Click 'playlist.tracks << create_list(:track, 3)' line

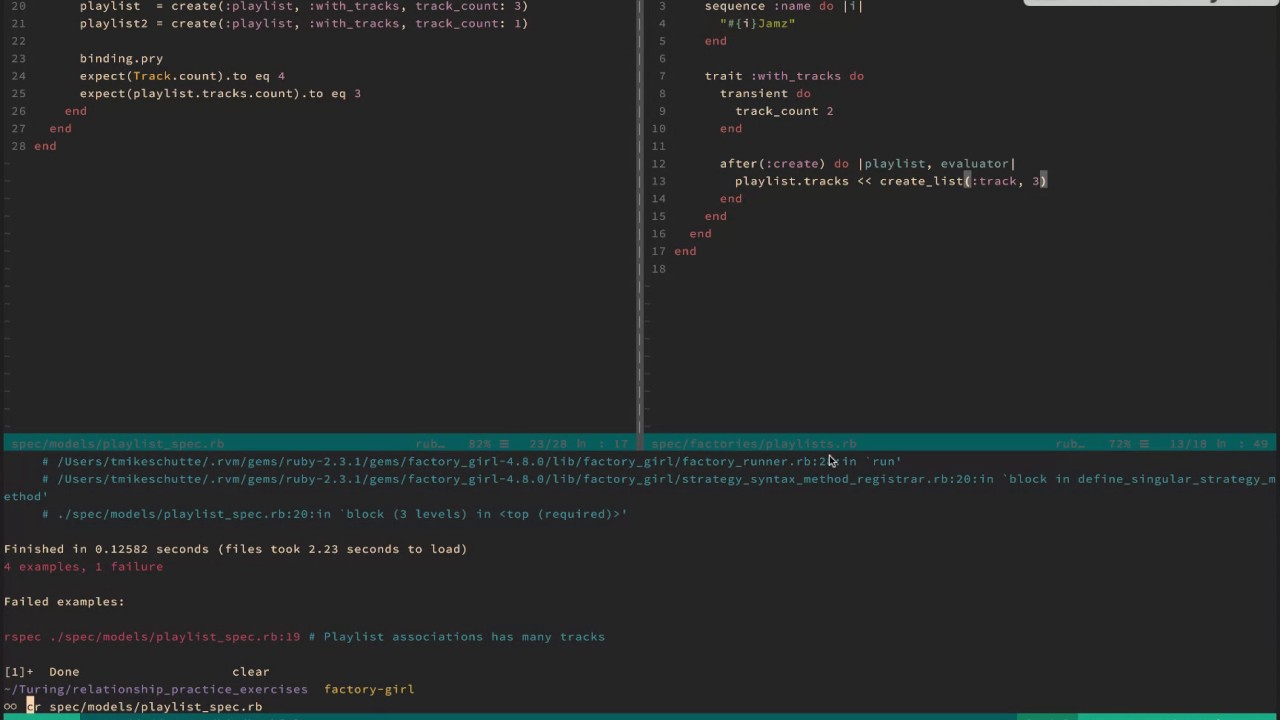coord(891,181)
